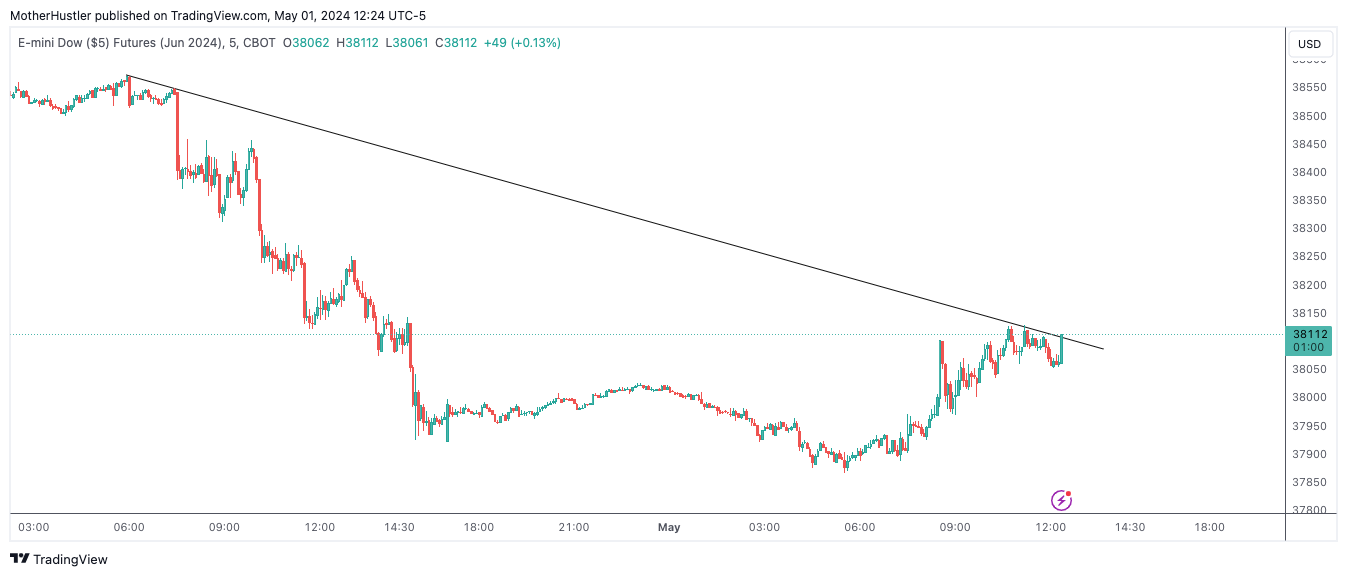Click the Close value C38112
The image size is (1347, 576).
(452, 43)
